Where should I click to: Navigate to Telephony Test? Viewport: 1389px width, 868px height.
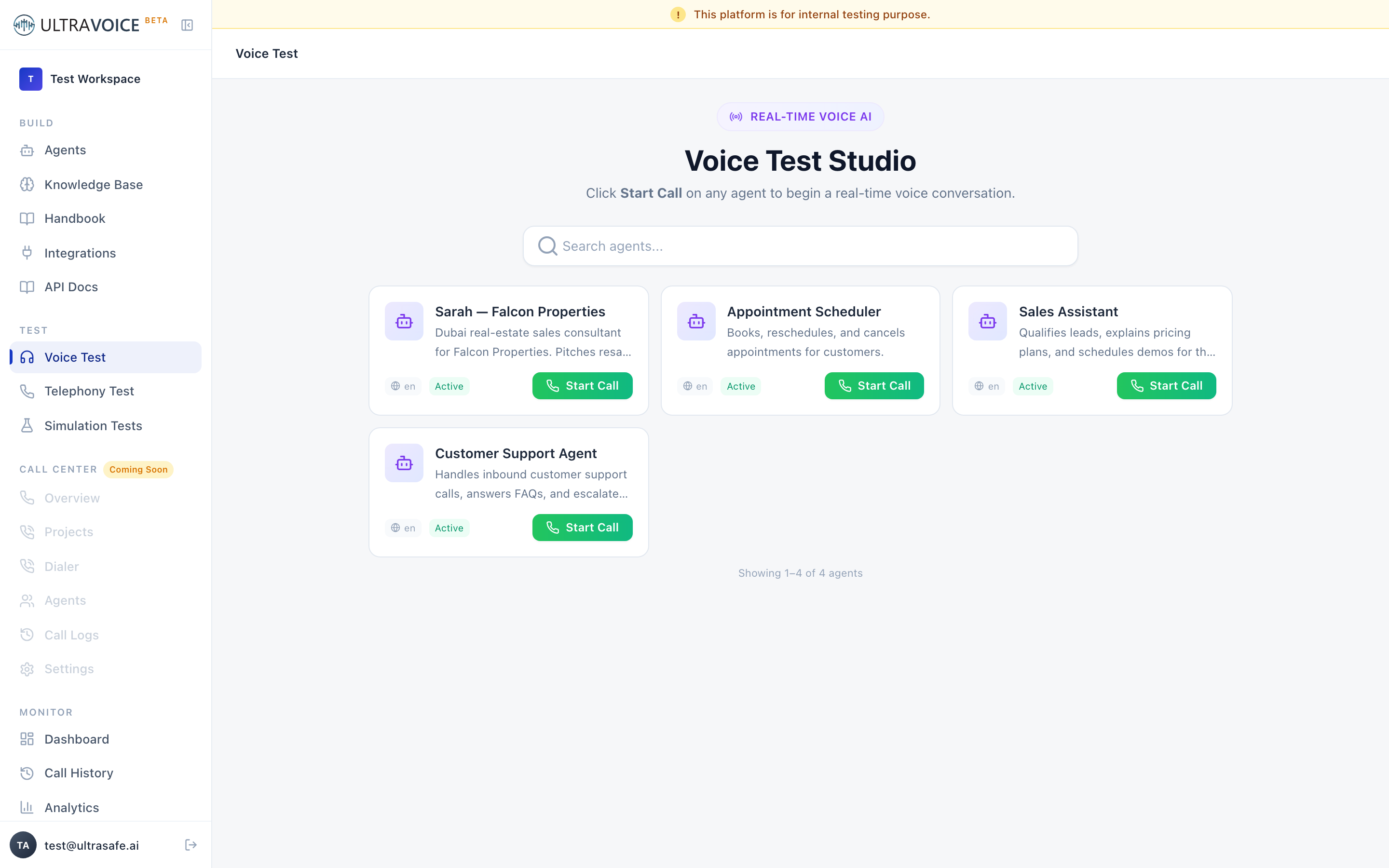106,391
